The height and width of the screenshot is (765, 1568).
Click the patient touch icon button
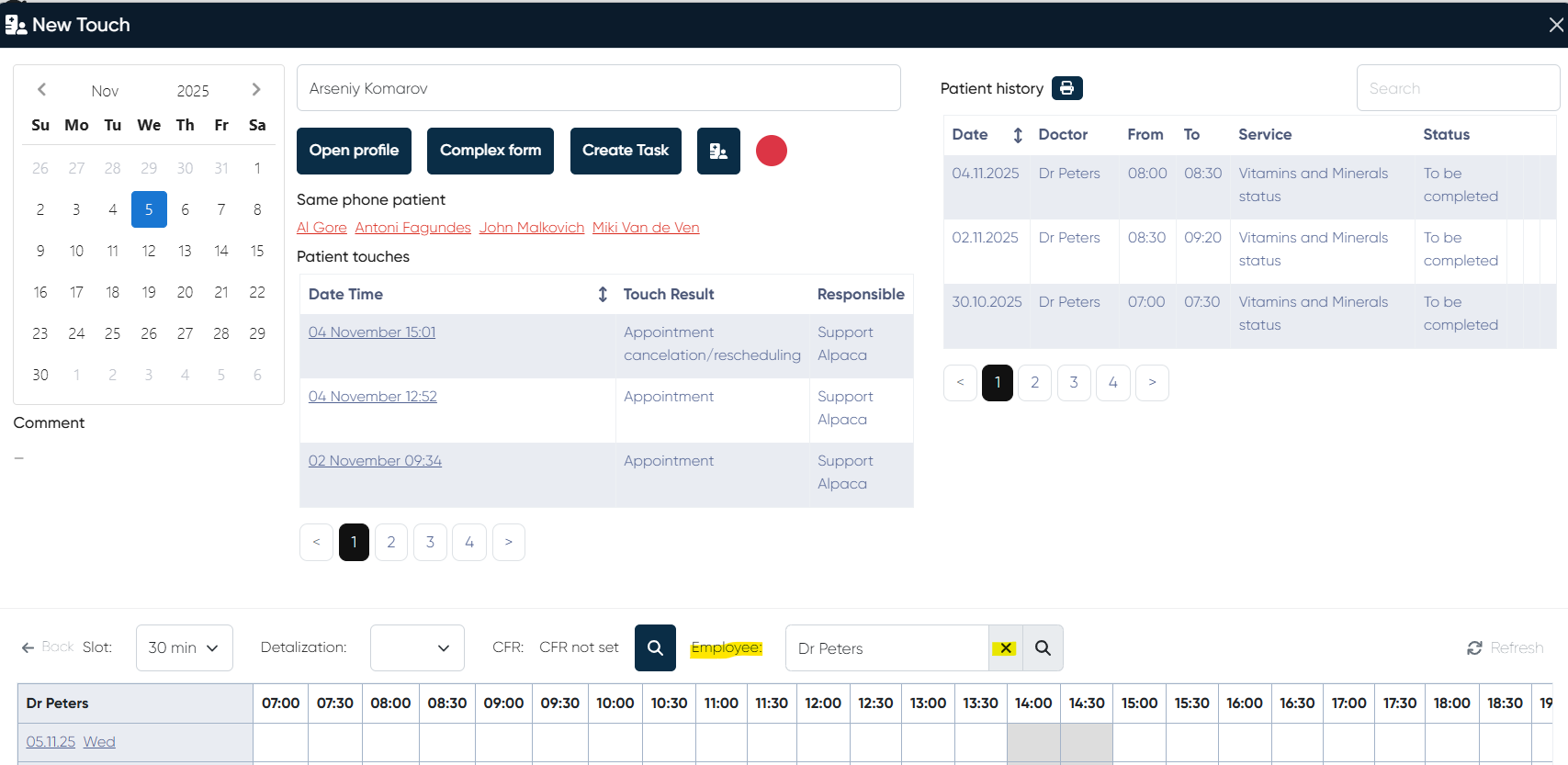pos(718,151)
